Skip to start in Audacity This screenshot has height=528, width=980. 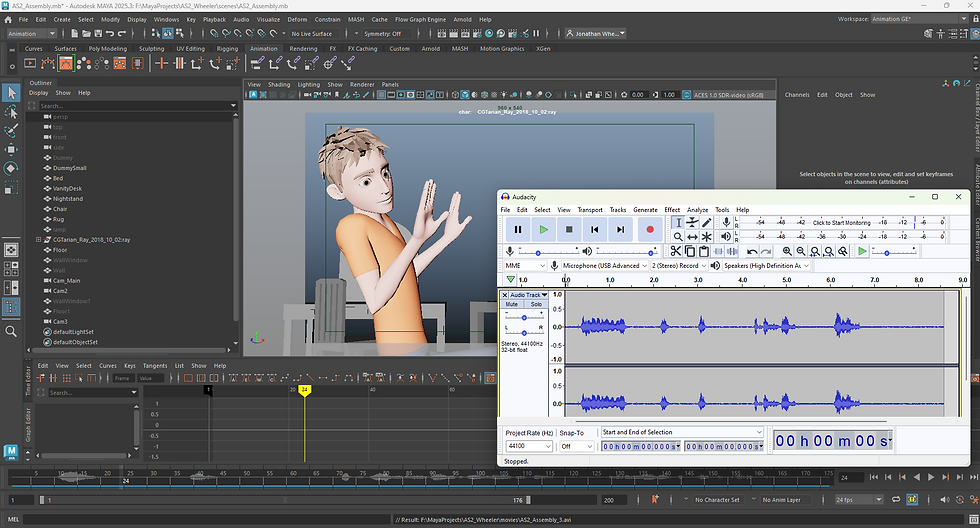[594, 229]
